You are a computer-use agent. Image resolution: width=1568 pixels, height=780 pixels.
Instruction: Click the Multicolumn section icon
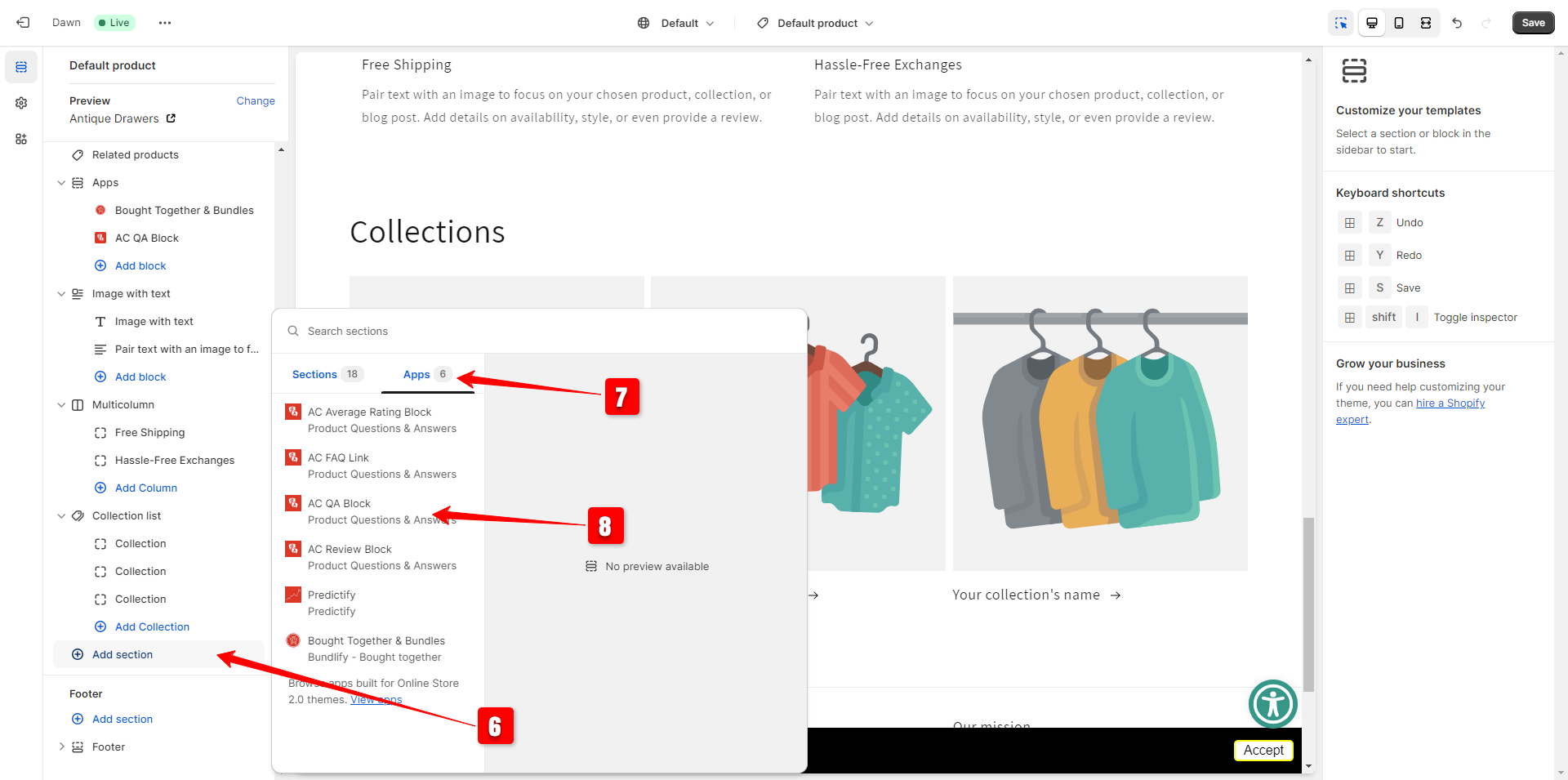tap(78, 405)
